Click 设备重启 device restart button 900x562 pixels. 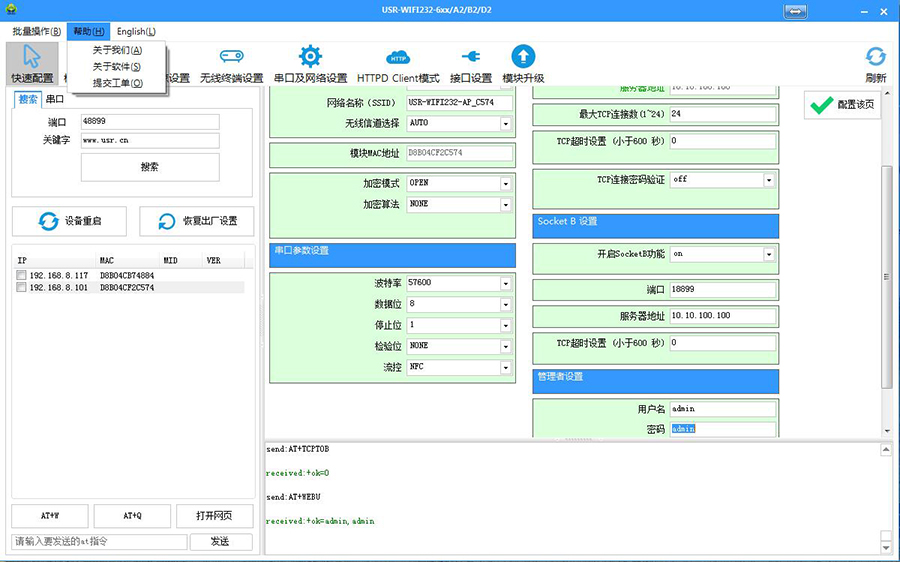69,221
